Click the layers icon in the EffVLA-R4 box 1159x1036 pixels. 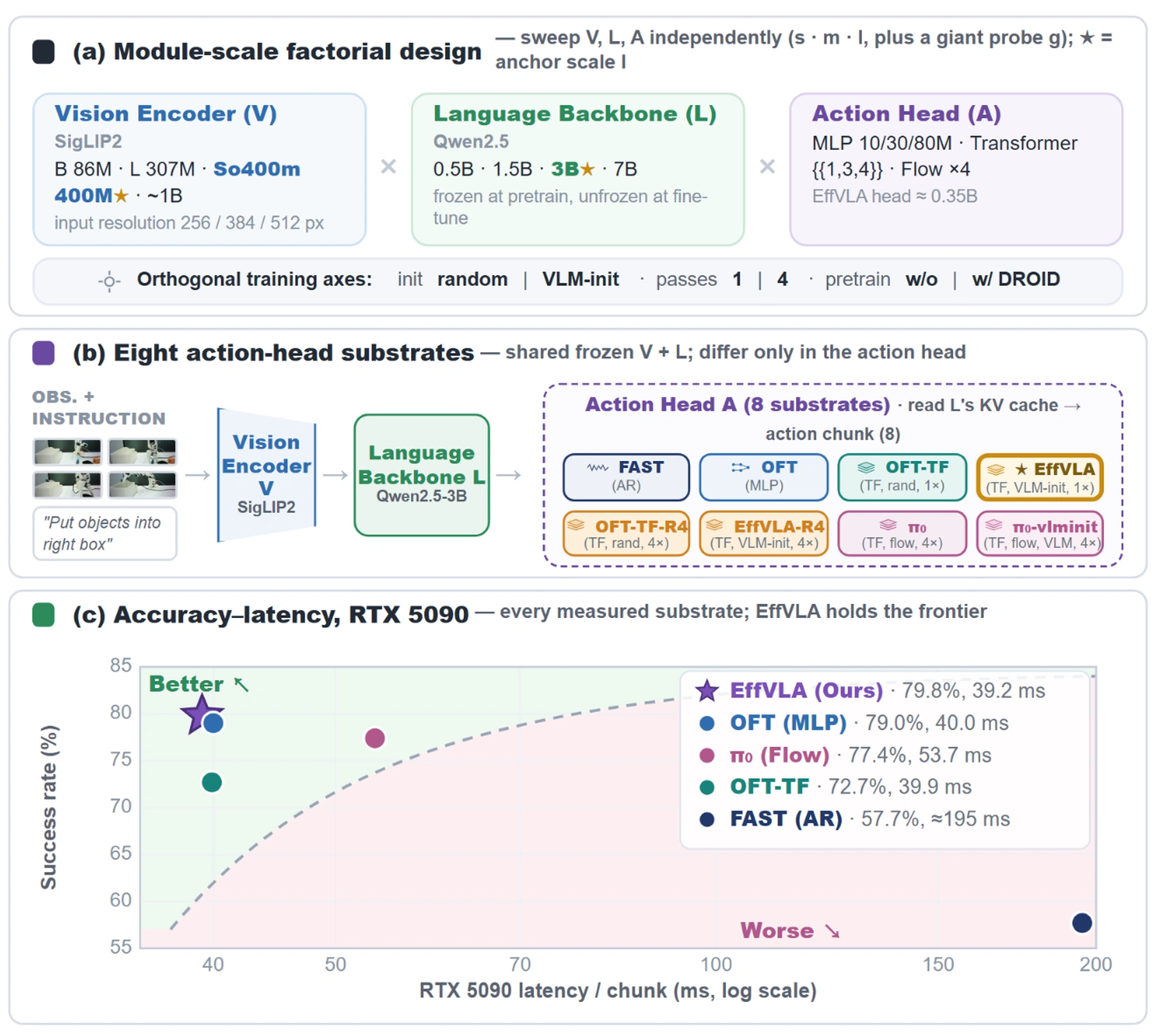[715, 526]
